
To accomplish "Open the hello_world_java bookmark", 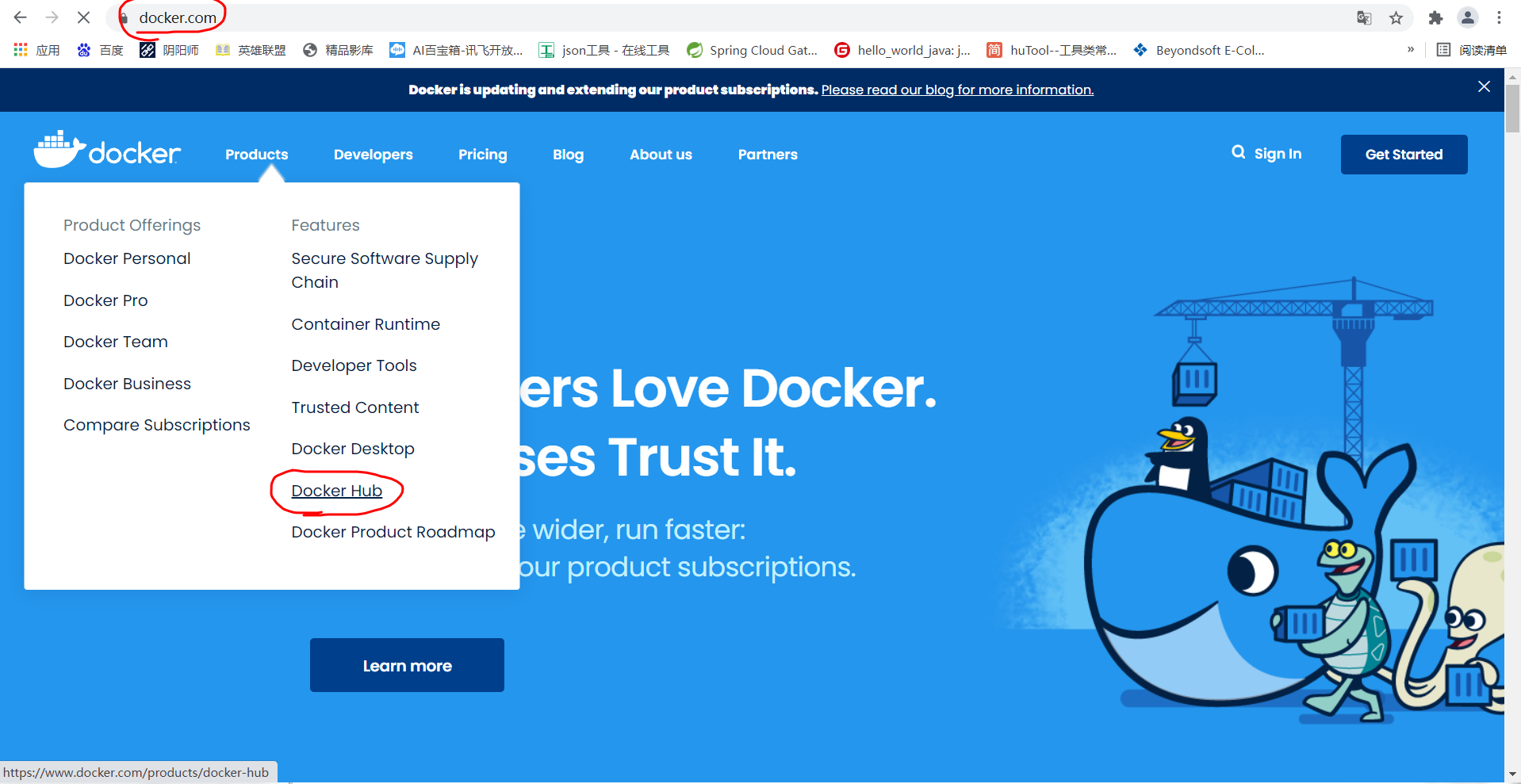I will click(x=902, y=50).
